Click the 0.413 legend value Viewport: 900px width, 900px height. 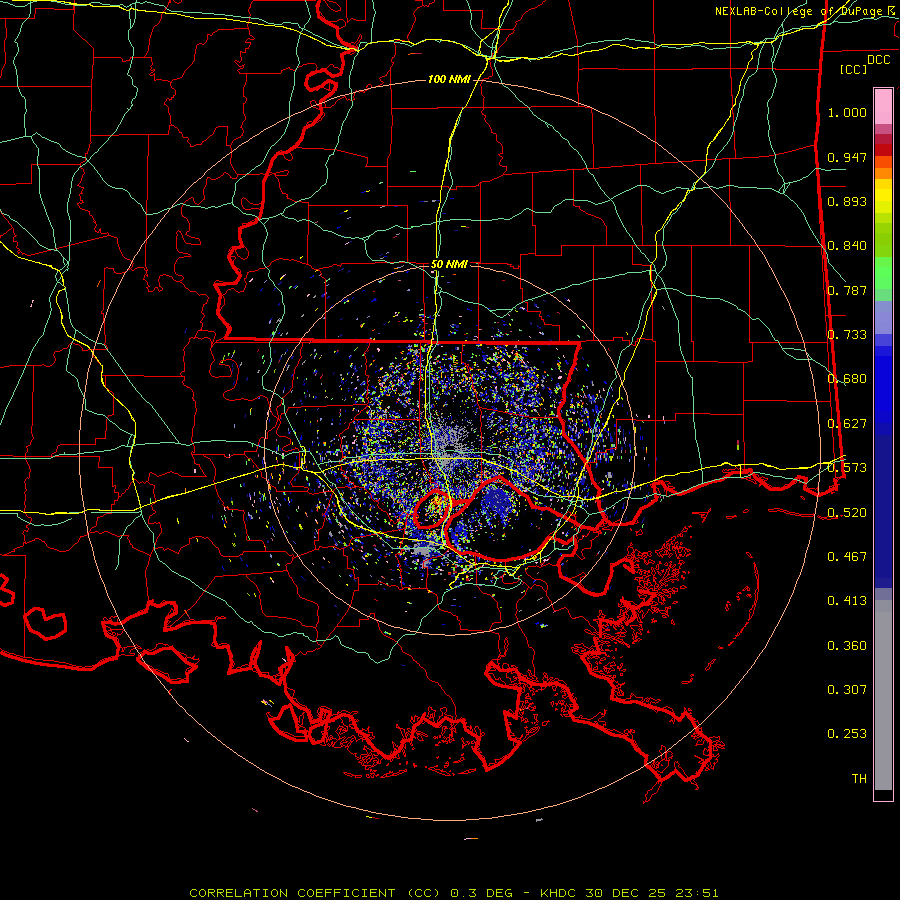[847, 601]
